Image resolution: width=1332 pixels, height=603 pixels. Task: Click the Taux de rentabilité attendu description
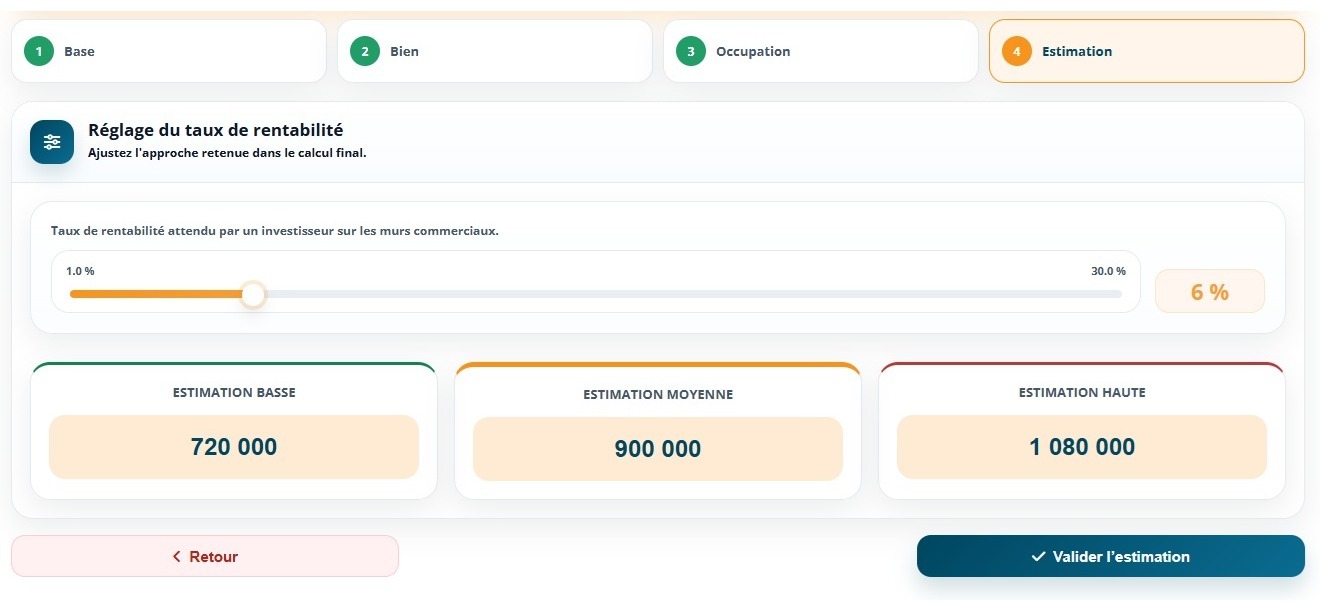click(x=275, y=231)
